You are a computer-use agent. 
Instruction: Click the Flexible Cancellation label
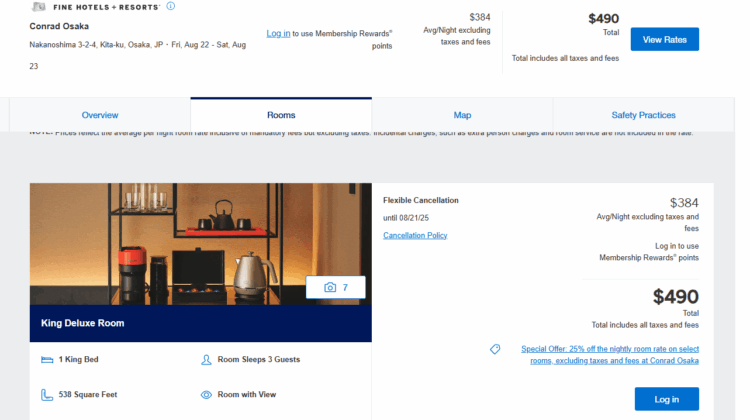(x=421, y=200)
